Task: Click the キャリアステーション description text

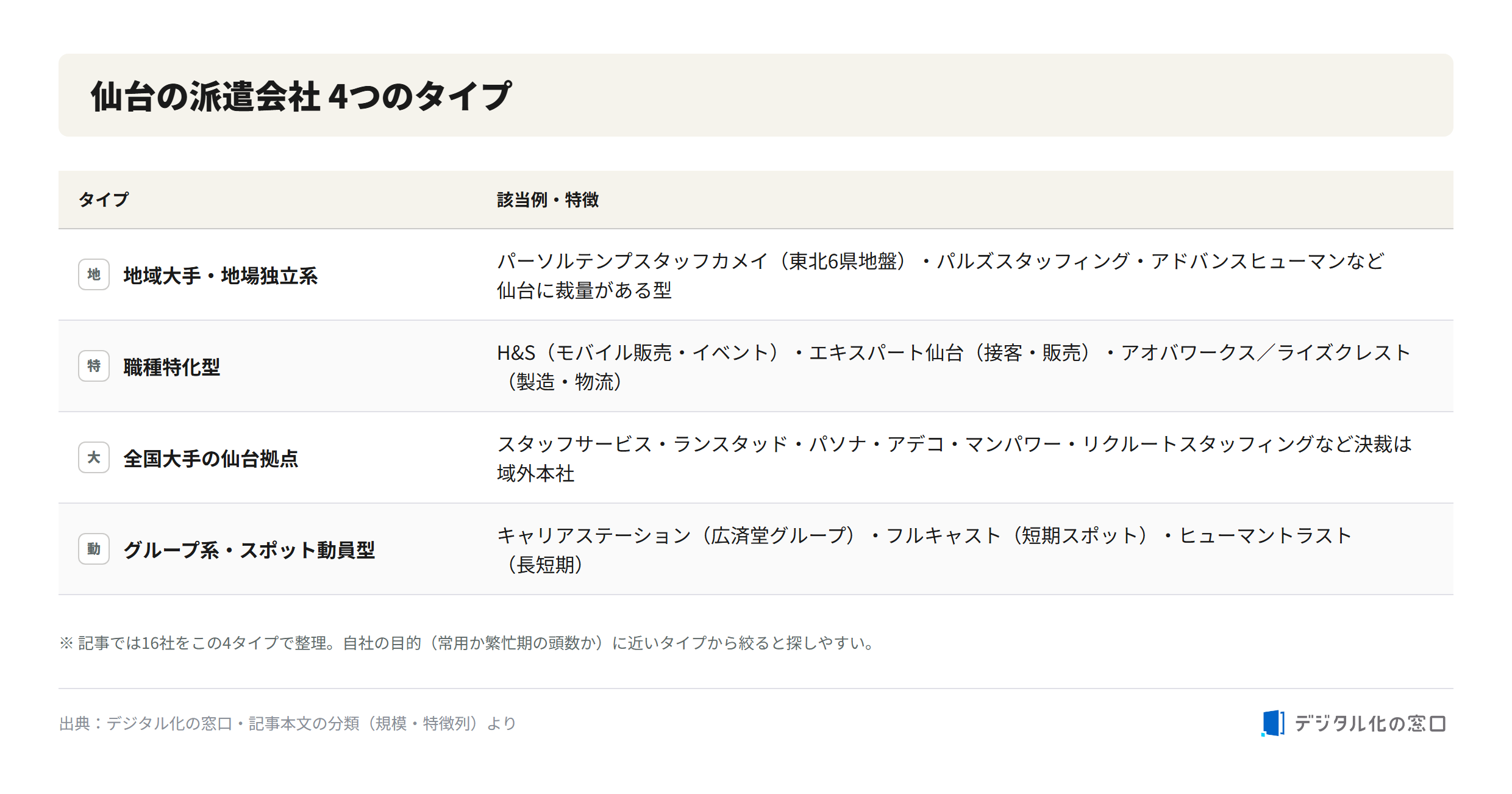Action: tap(924, 550)
